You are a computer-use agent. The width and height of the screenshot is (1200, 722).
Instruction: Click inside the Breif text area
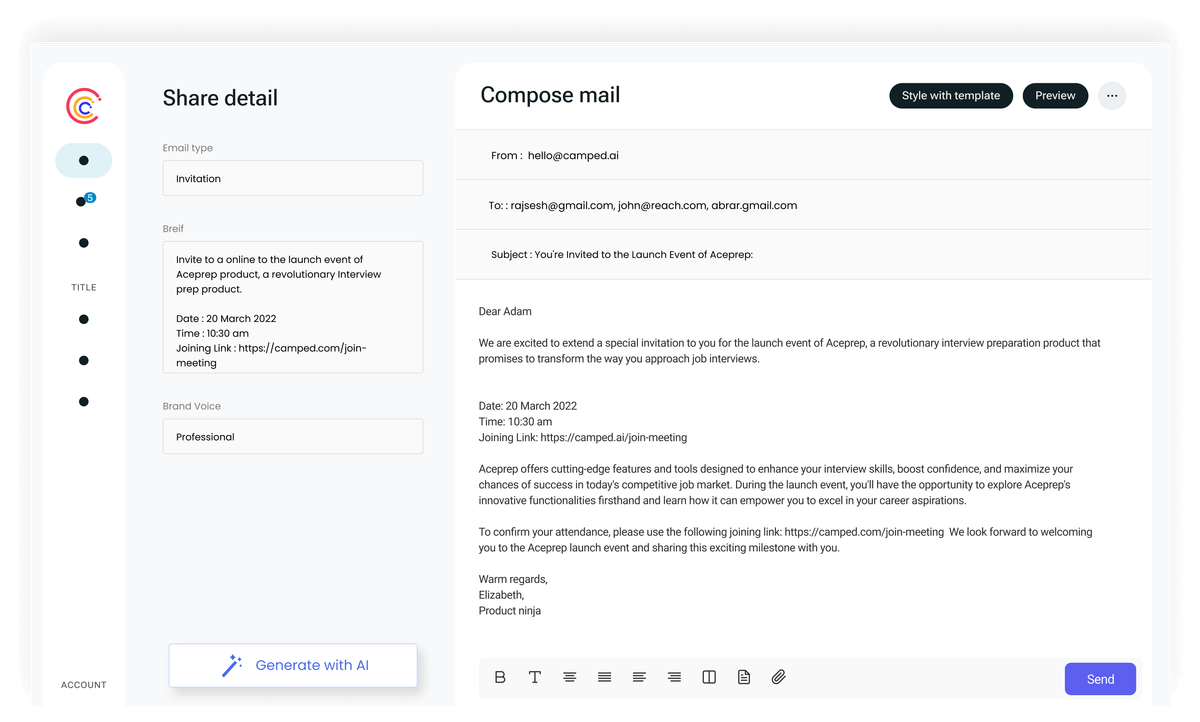(x=293, y=307)
